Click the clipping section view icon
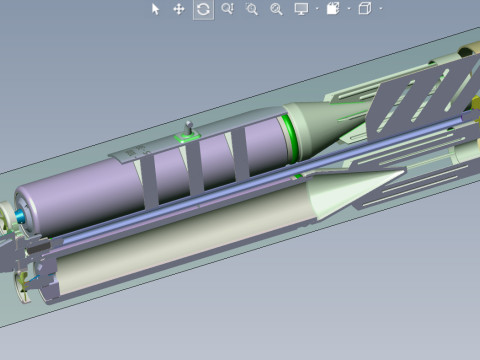The width and height of the screenshot is (480, 360). [333, 9]
